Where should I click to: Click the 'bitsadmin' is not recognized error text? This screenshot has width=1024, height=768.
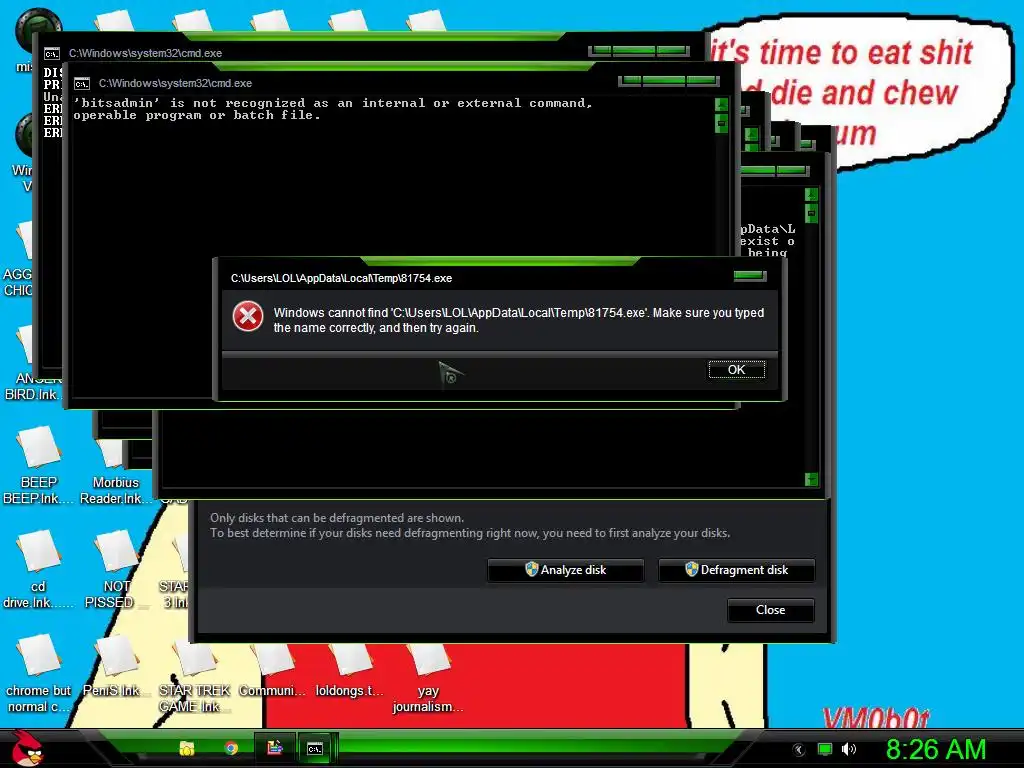[333, 109]
